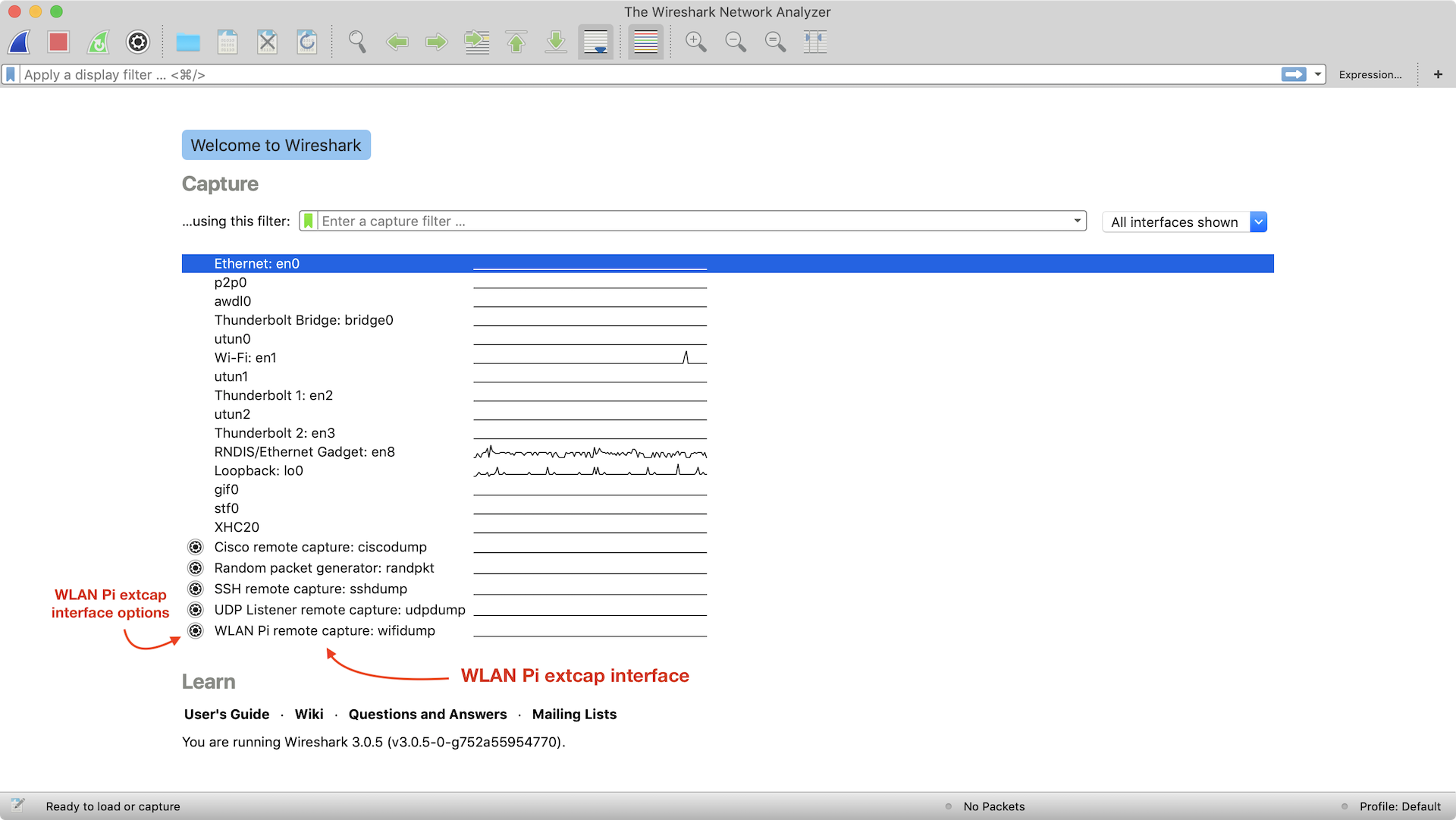Click RNDIS/Ethernet Gadget en8 traffic sparkline
The height and width of the screenshot is (820, 1456).
click(x=590, y=453)
